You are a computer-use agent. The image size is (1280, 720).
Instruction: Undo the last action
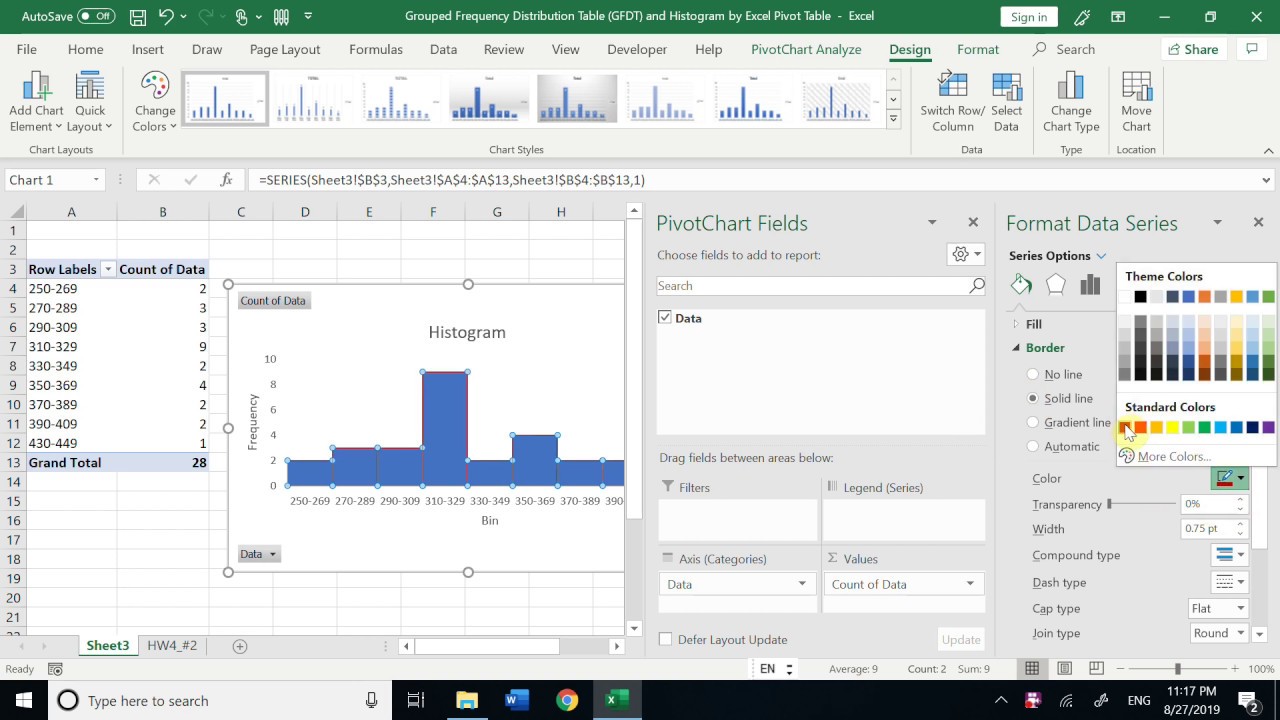tap(167, 17)
